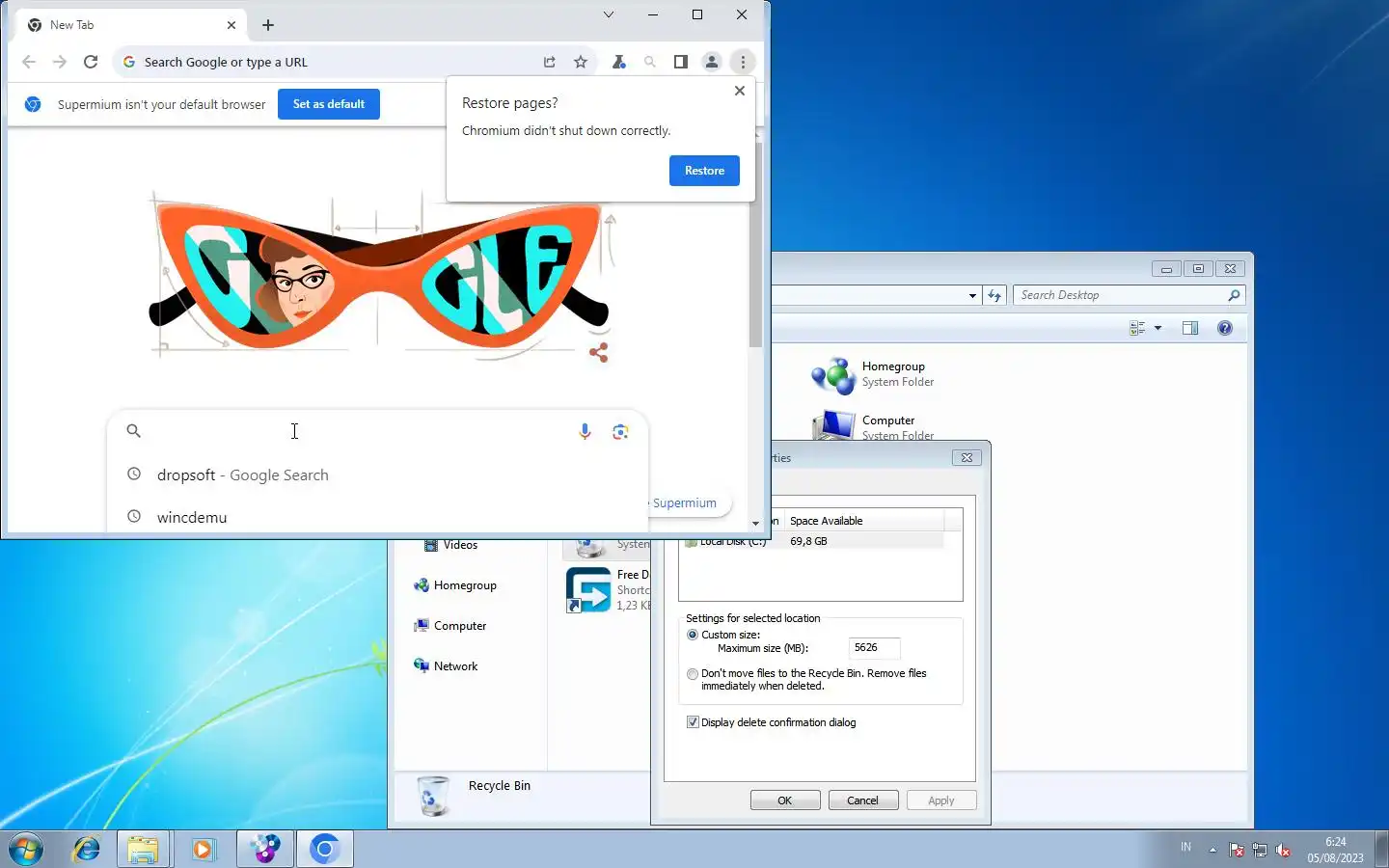Open the Windows Start menu
This screenshot has width=1389, height=868.
click(25, 849)
